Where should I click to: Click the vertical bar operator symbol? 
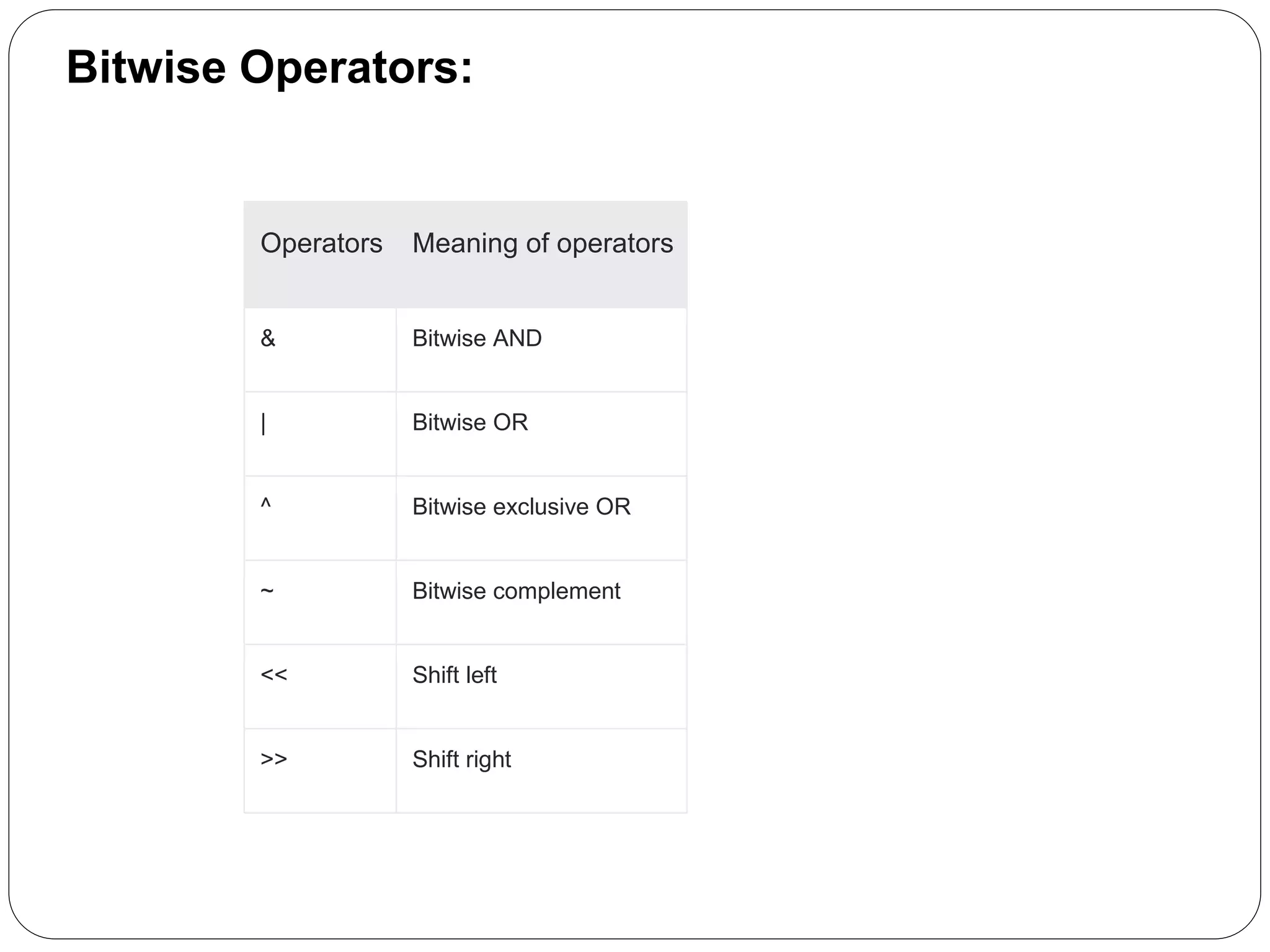[264, 423]
